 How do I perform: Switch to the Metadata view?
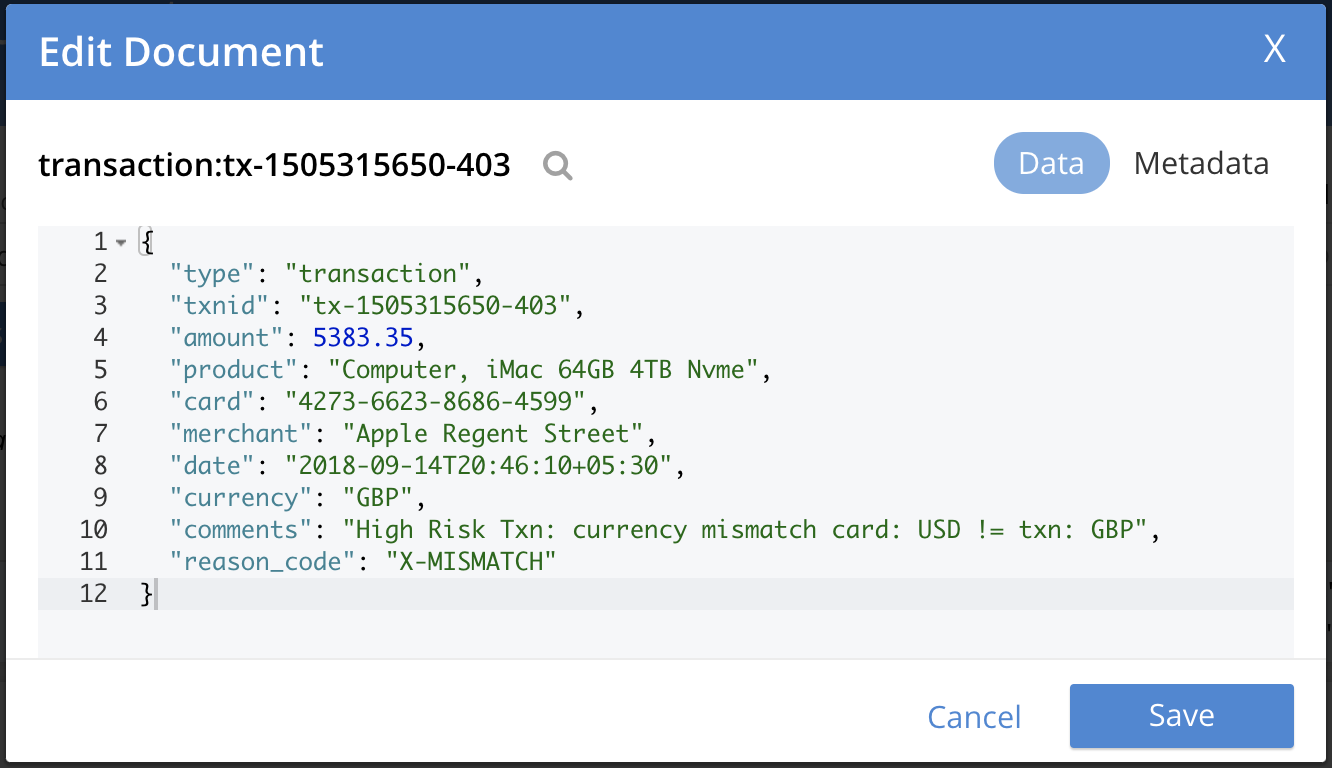pyautogui.click(x=1201, y=163)
